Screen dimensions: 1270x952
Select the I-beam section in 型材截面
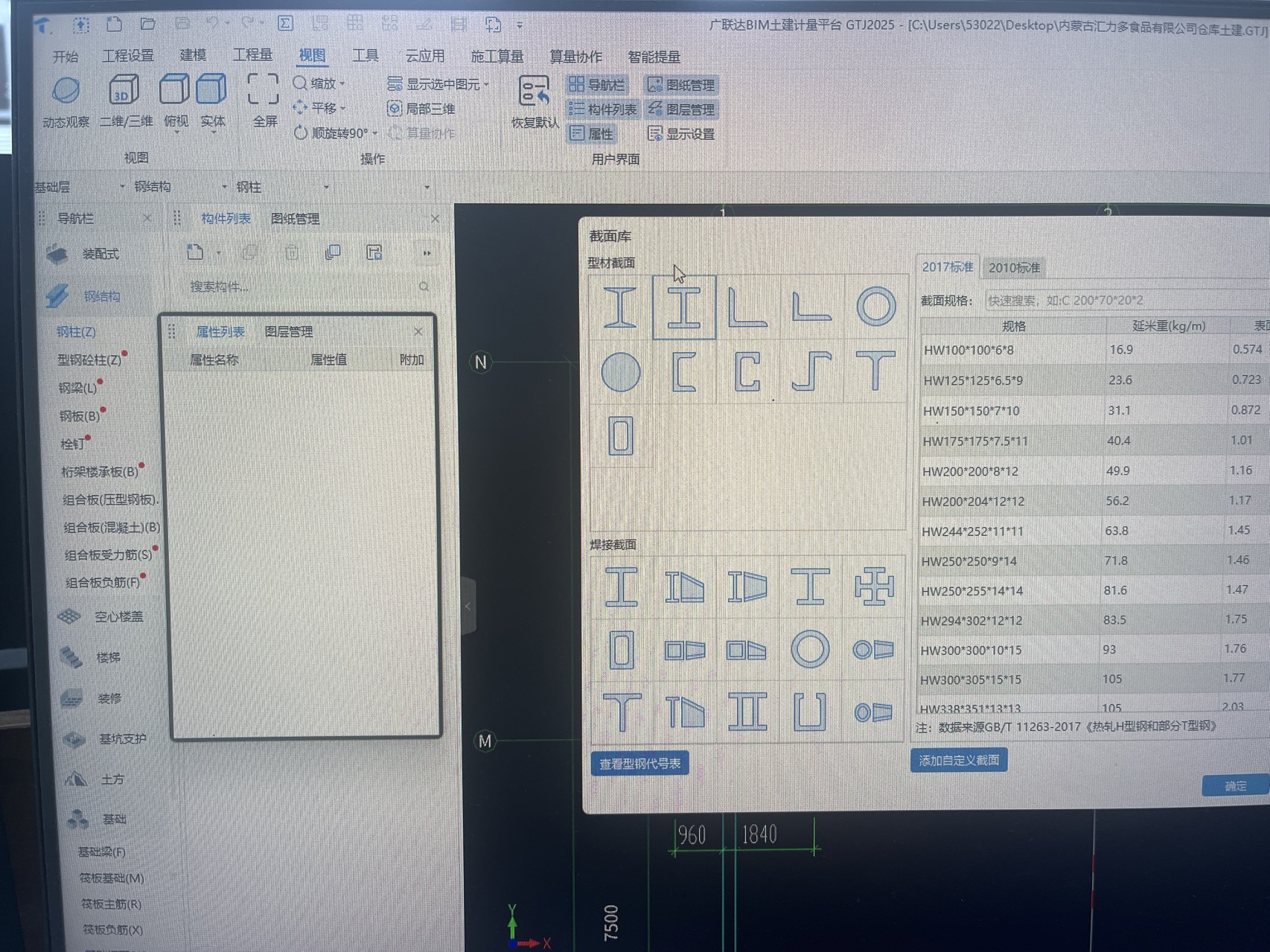pyautogui.click(x=620, y=307)
